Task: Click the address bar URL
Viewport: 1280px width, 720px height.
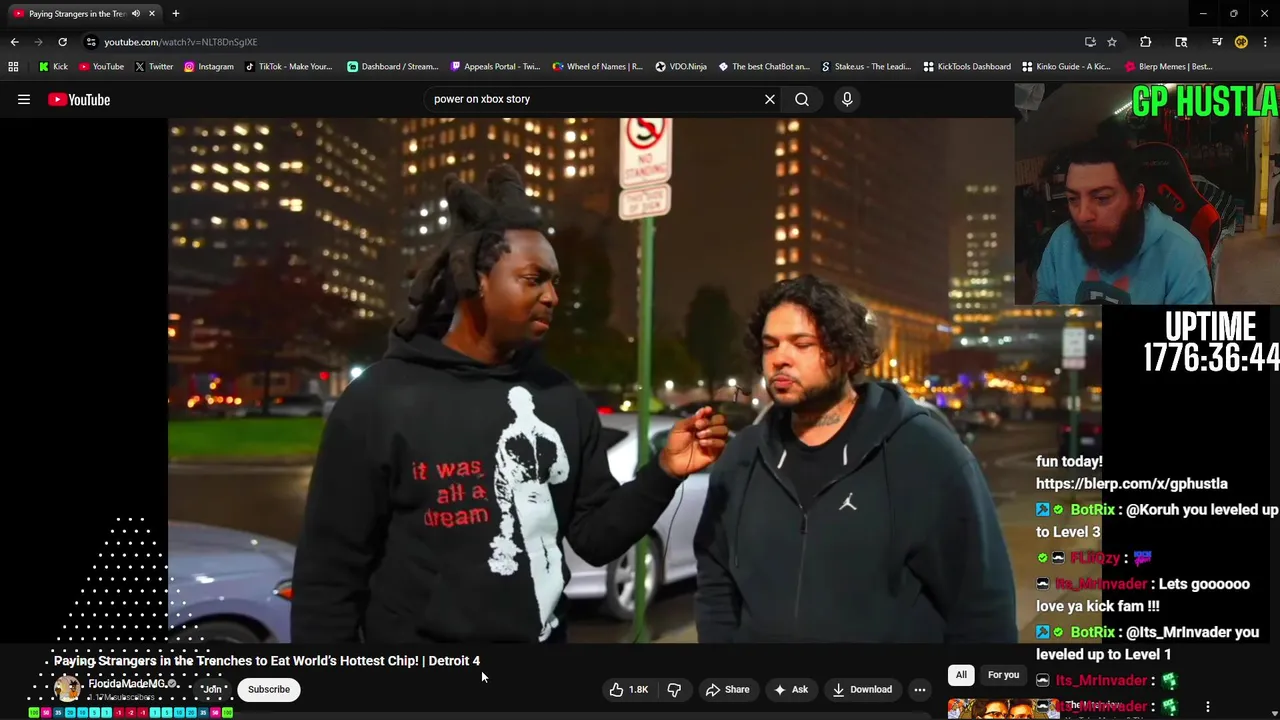Action: click(181, 42)
